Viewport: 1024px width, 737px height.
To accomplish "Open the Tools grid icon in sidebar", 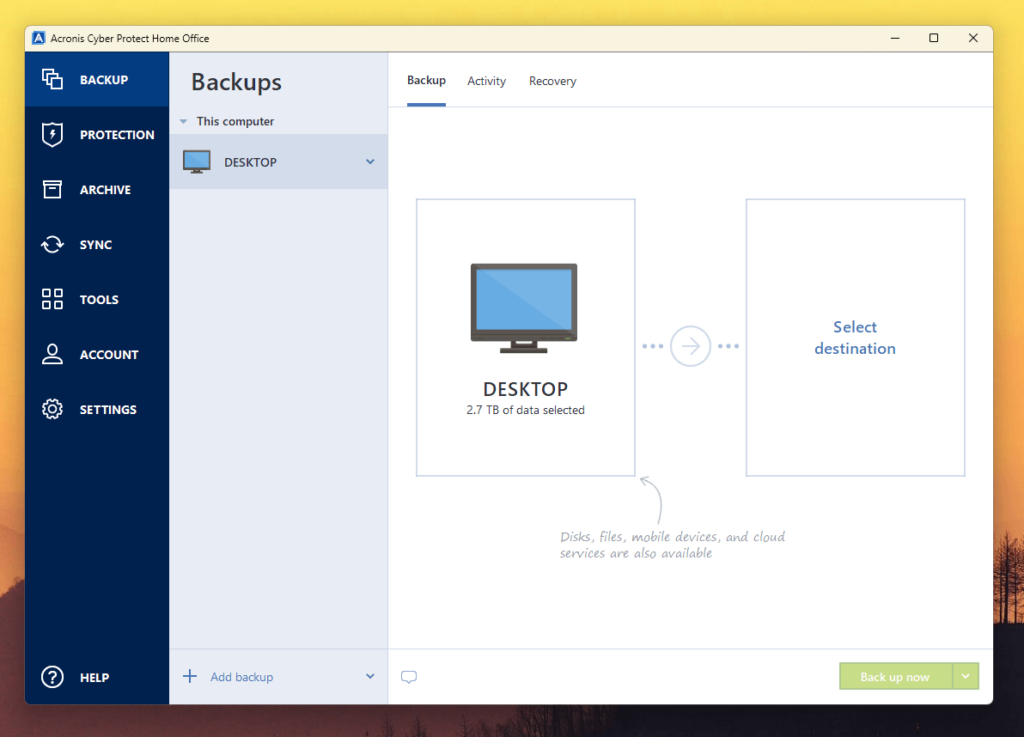I will (x=52, y=300).
